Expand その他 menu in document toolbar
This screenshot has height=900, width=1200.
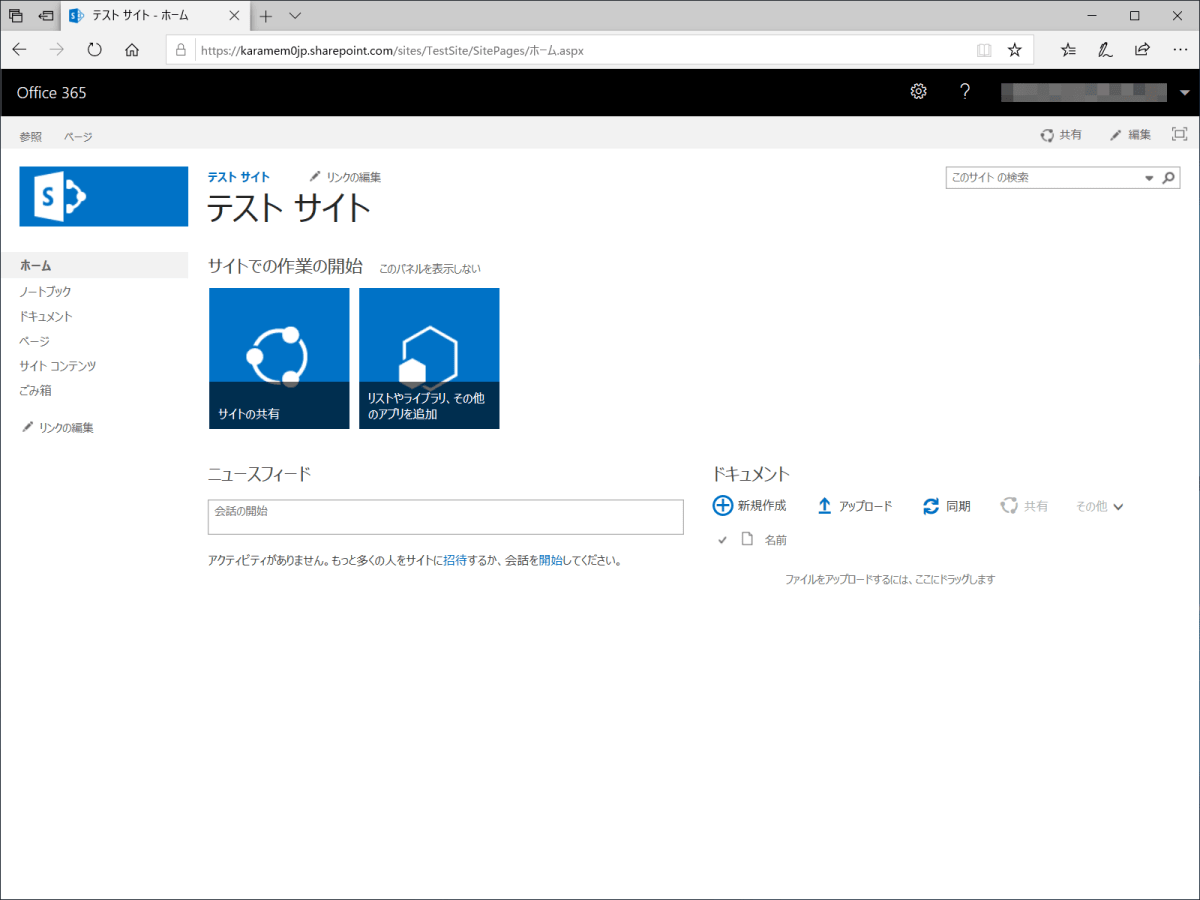[x=1099, y=507]
